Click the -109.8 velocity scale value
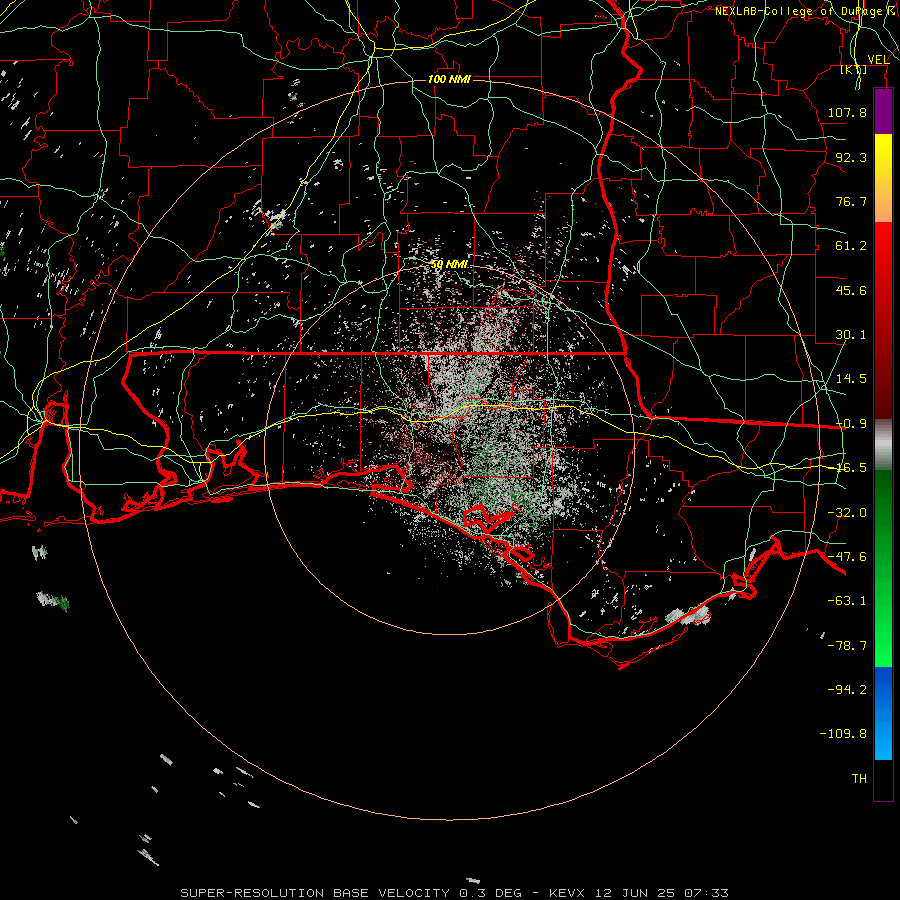The height and width of the screenshot is (900, 900). click(x=843, y=734)
